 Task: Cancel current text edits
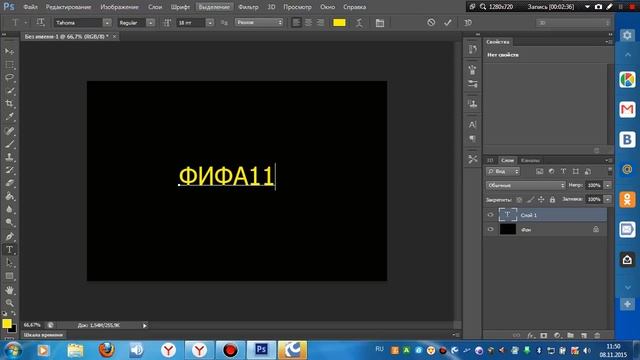pos(431,22)
